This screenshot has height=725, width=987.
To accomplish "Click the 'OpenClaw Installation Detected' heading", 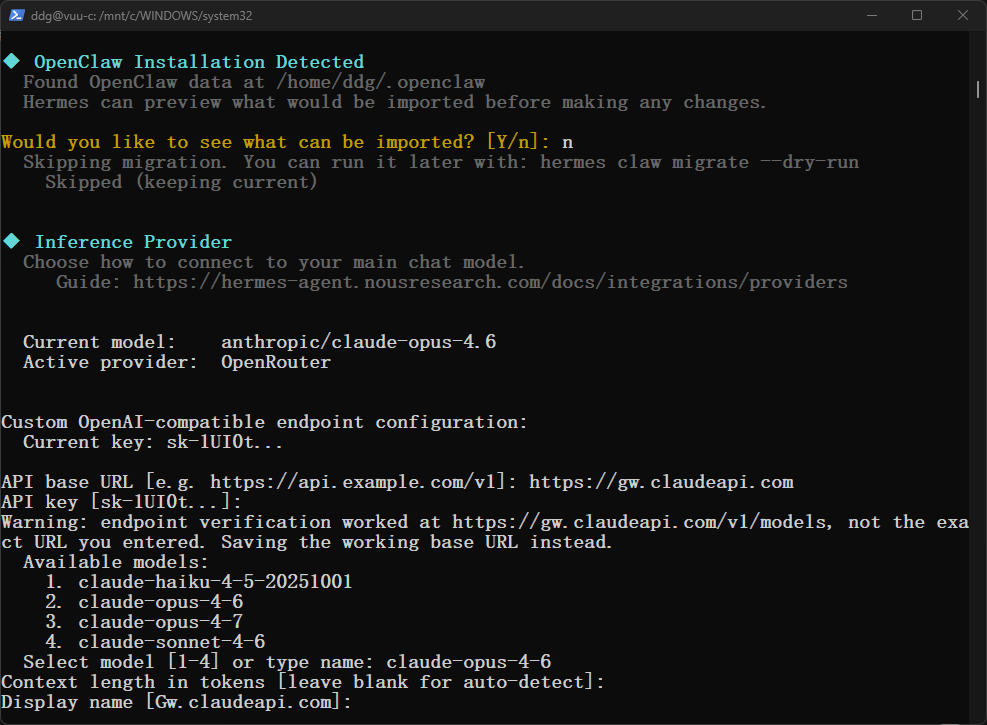I will (199, 62).
